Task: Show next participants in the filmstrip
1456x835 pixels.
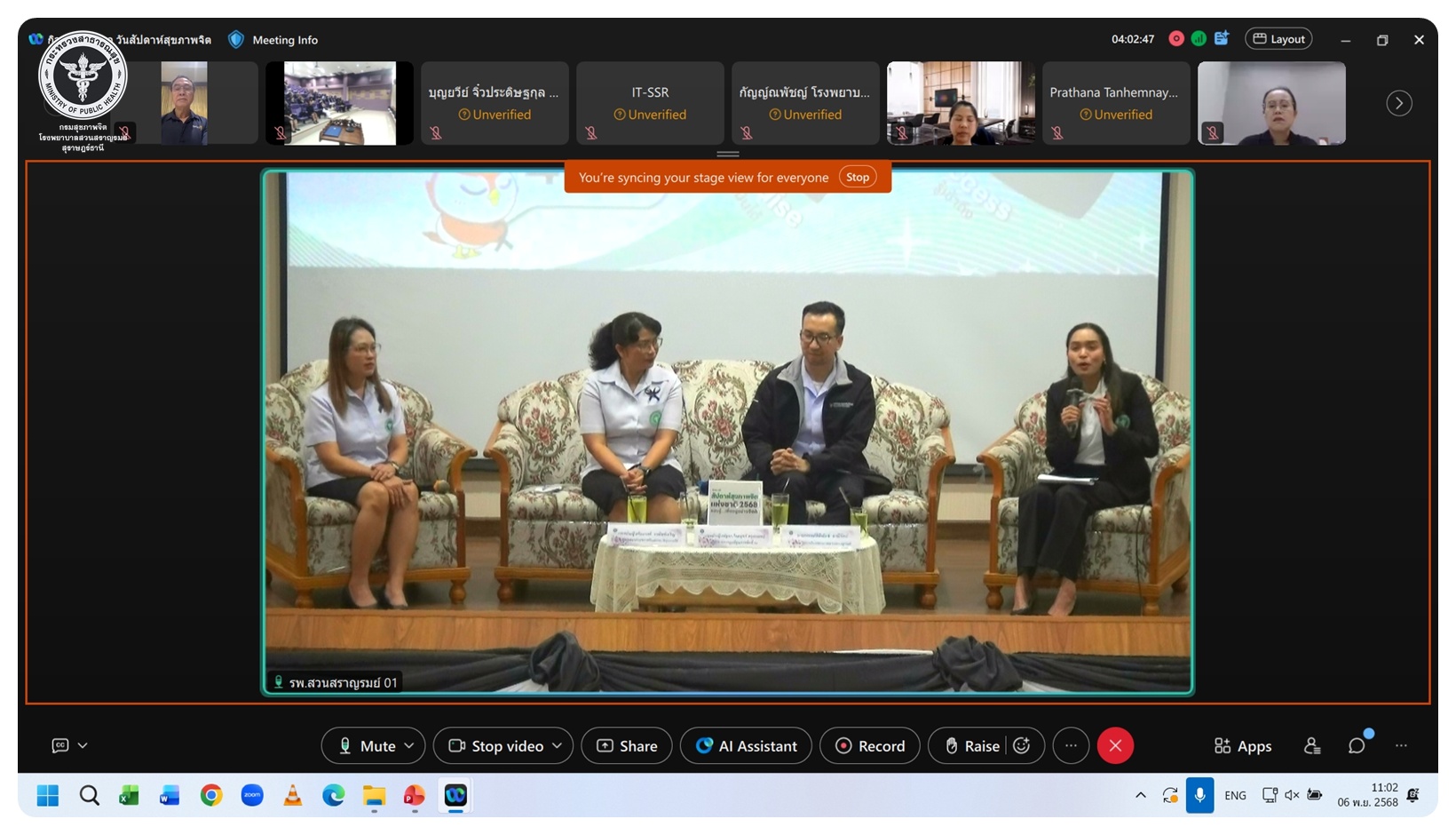Action: (x=1399, y=104)
